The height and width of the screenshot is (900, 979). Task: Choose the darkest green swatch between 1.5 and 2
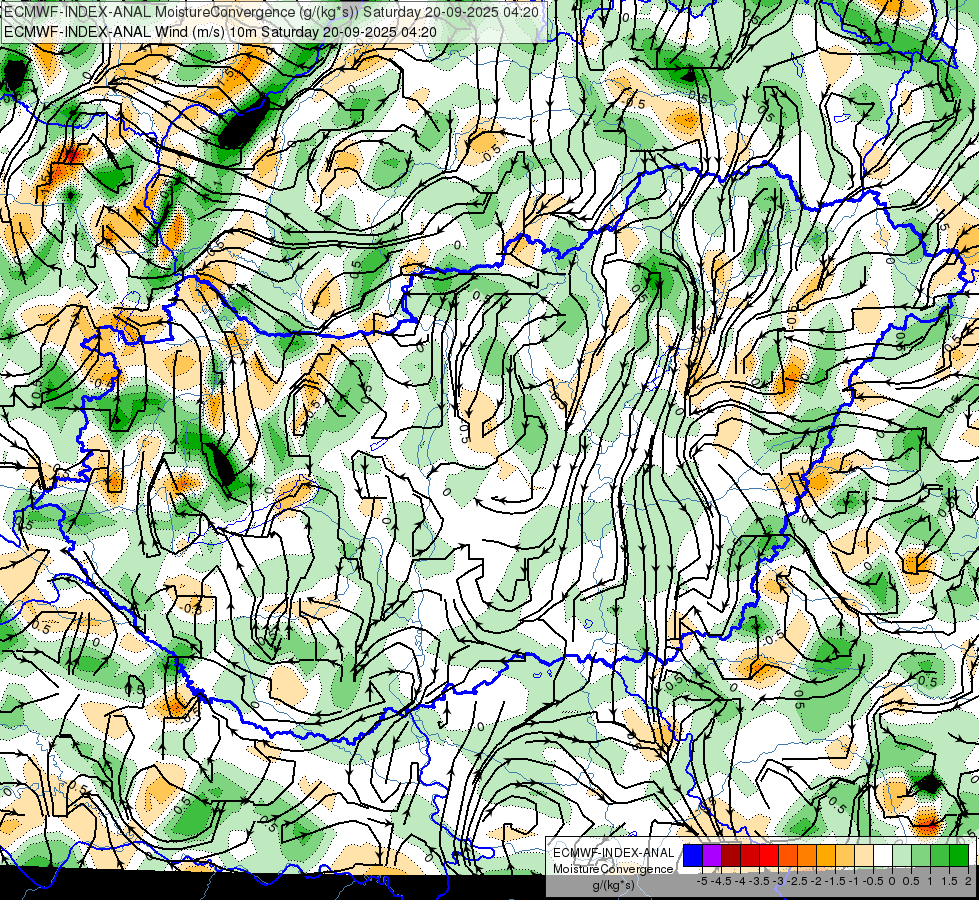coord(958,856)
